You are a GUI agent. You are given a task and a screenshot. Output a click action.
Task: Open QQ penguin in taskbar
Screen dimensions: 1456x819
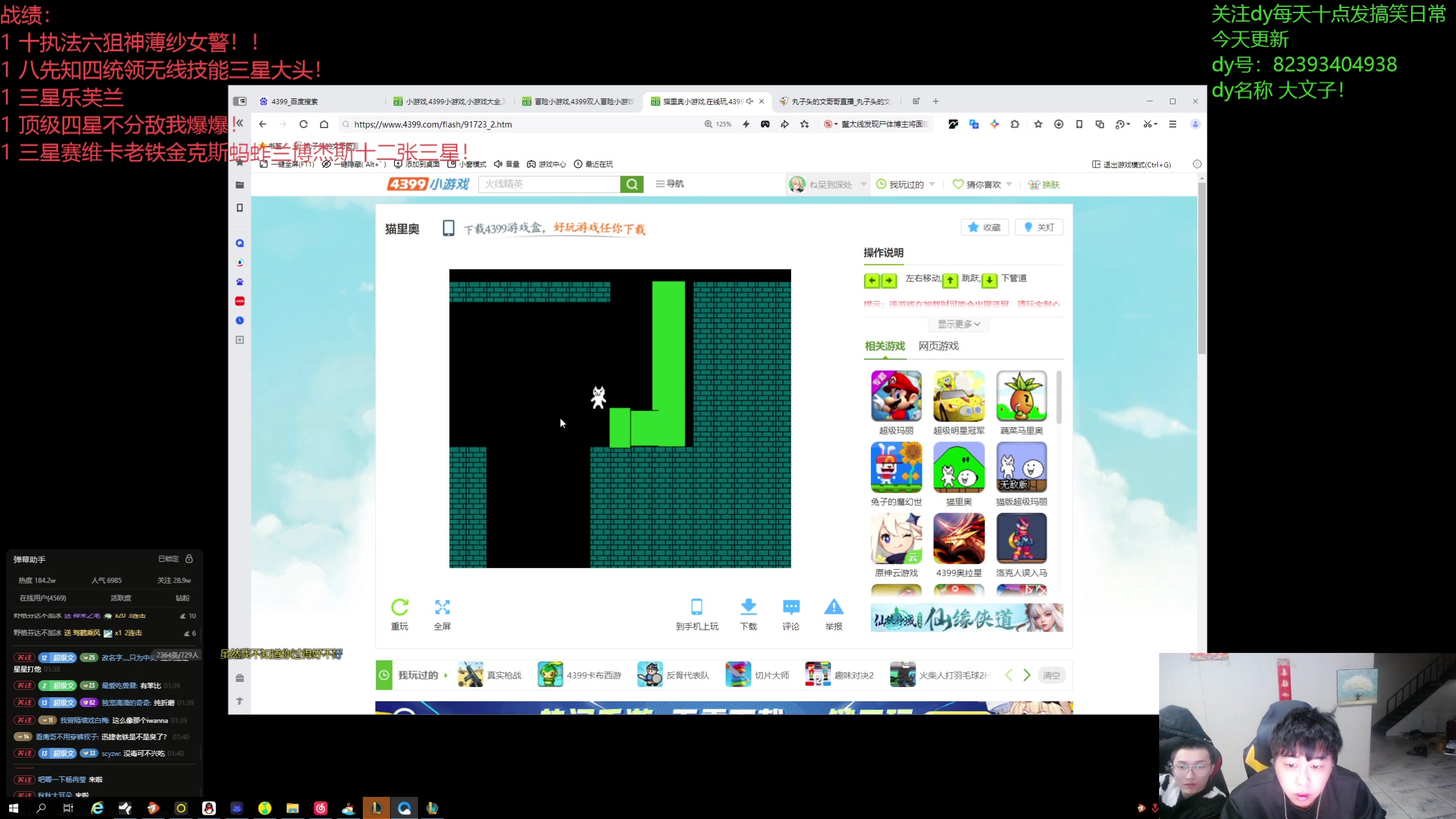coord(209,808)
